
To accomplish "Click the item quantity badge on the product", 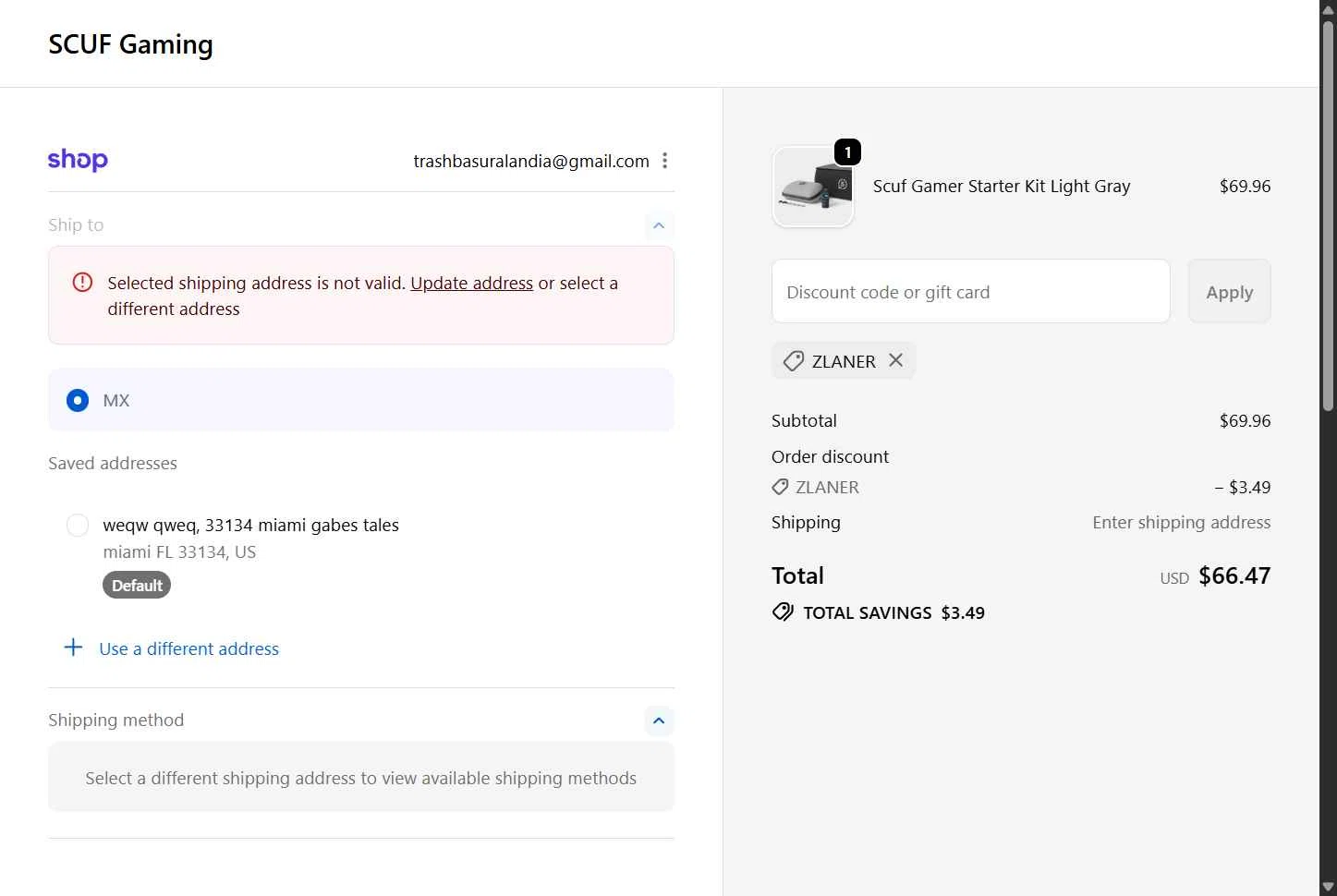I will pyautogui.click(x=847, y=152).
